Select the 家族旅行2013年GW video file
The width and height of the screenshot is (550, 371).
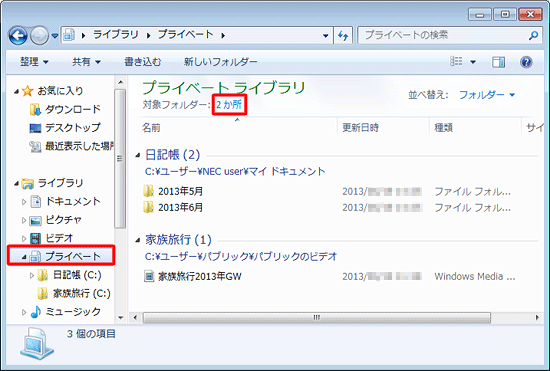(200, 276)
